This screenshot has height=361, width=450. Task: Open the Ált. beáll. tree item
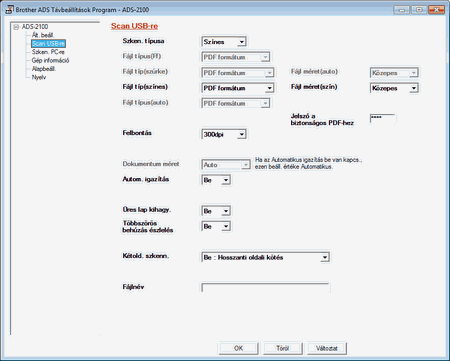(x=43, y=35)
